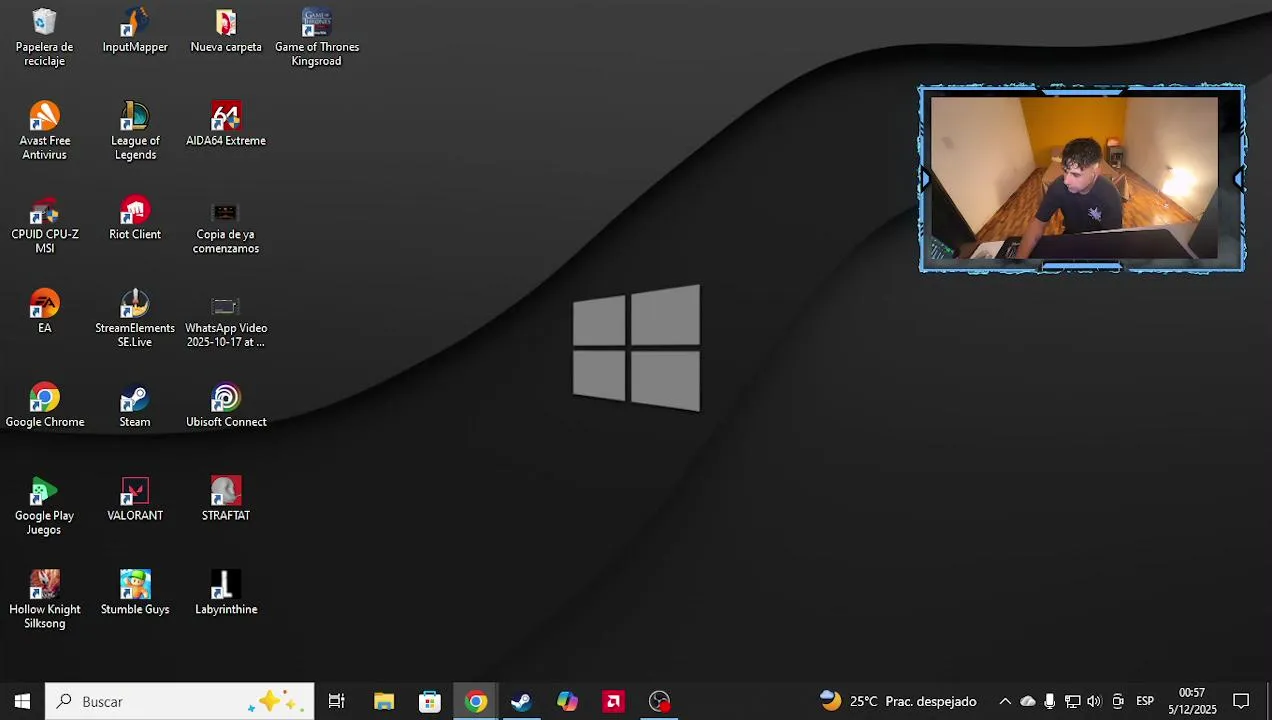Screen dimensions: 1272x720
Task: Open the notification center icon
Action: 1241,701
